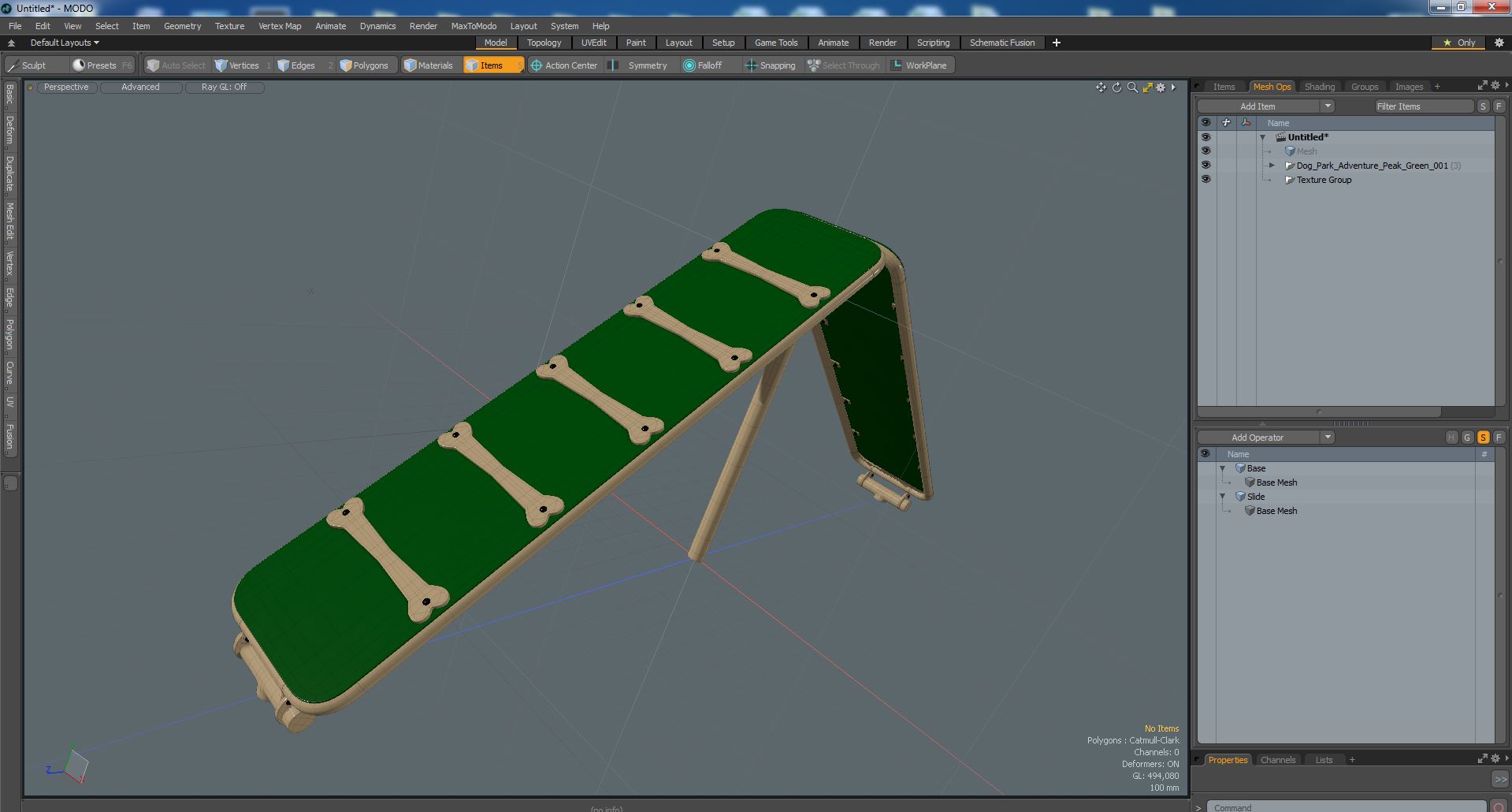Click the Add Item button
1512x812 pixels.
click(1258, 106)
